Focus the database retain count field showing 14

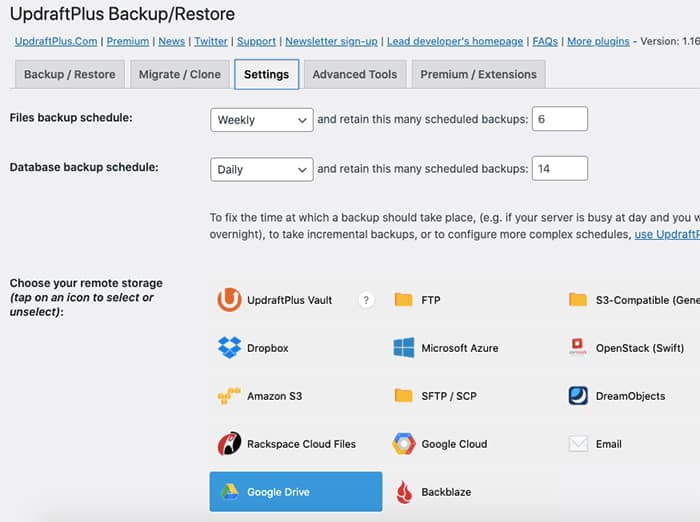[x=560, y=168]
